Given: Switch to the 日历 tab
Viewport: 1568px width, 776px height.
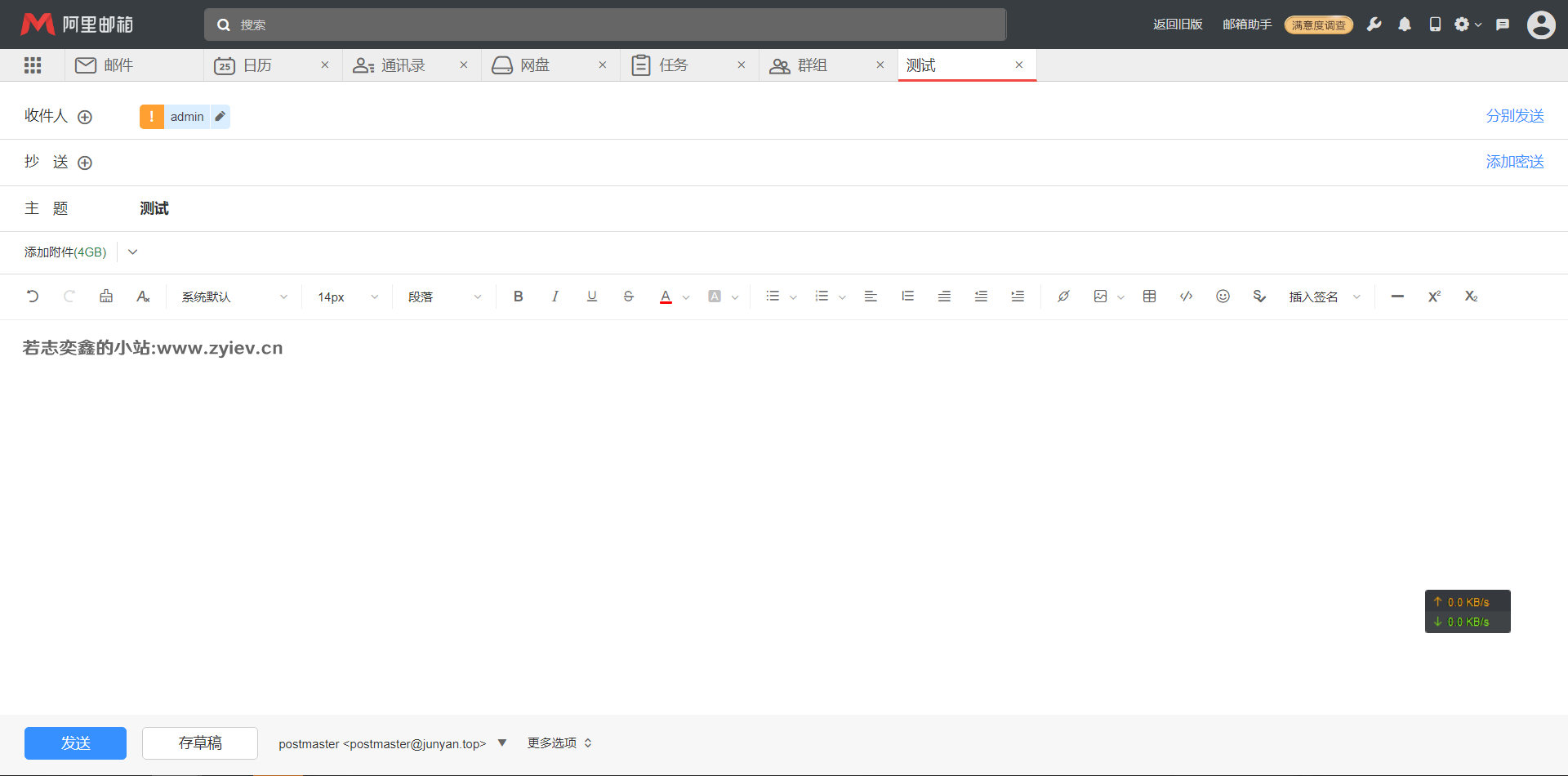Looking at the screenshot, I should [x=257, y=65].
